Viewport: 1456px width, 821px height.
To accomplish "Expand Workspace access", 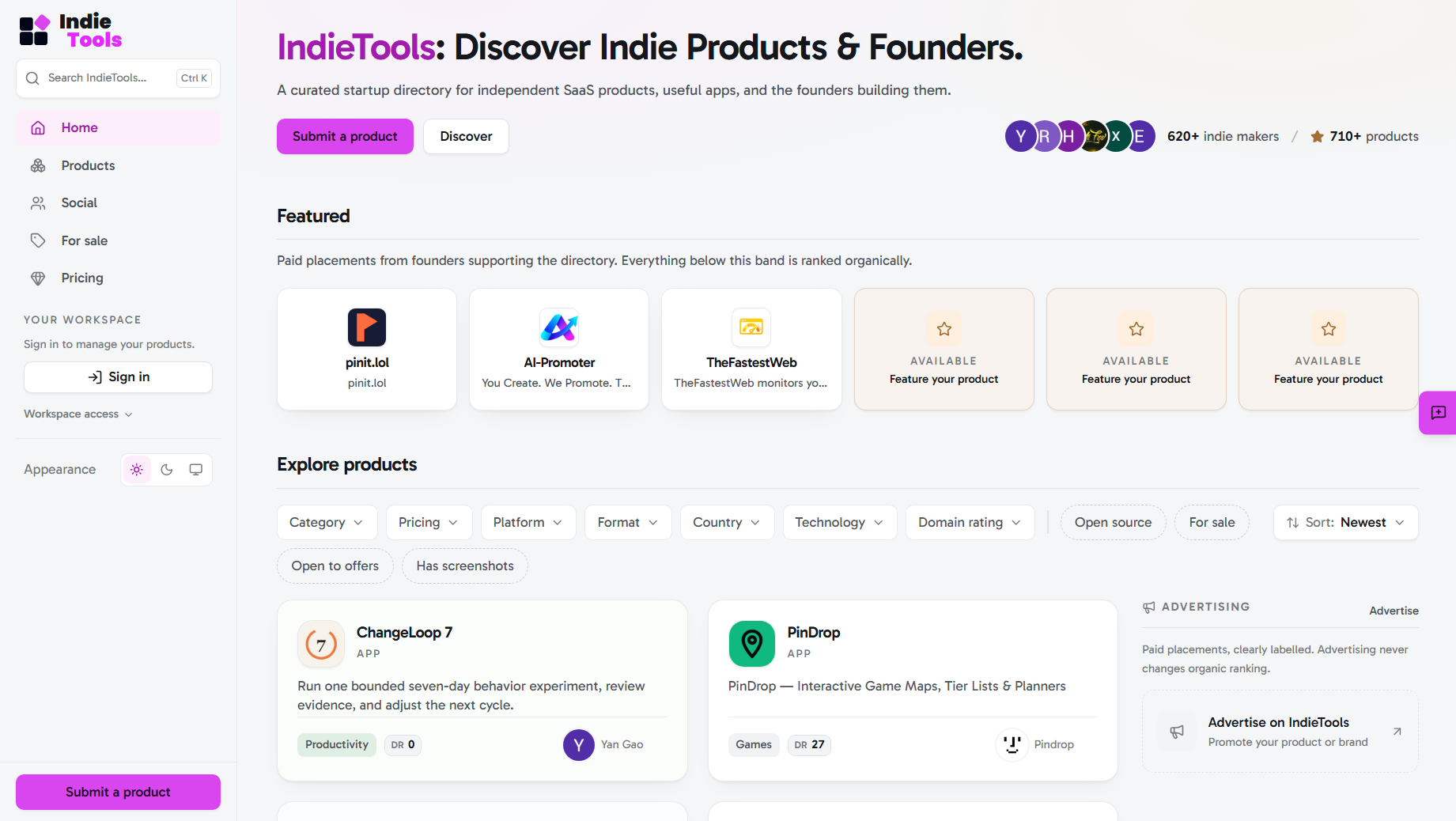I will [78, 414].
